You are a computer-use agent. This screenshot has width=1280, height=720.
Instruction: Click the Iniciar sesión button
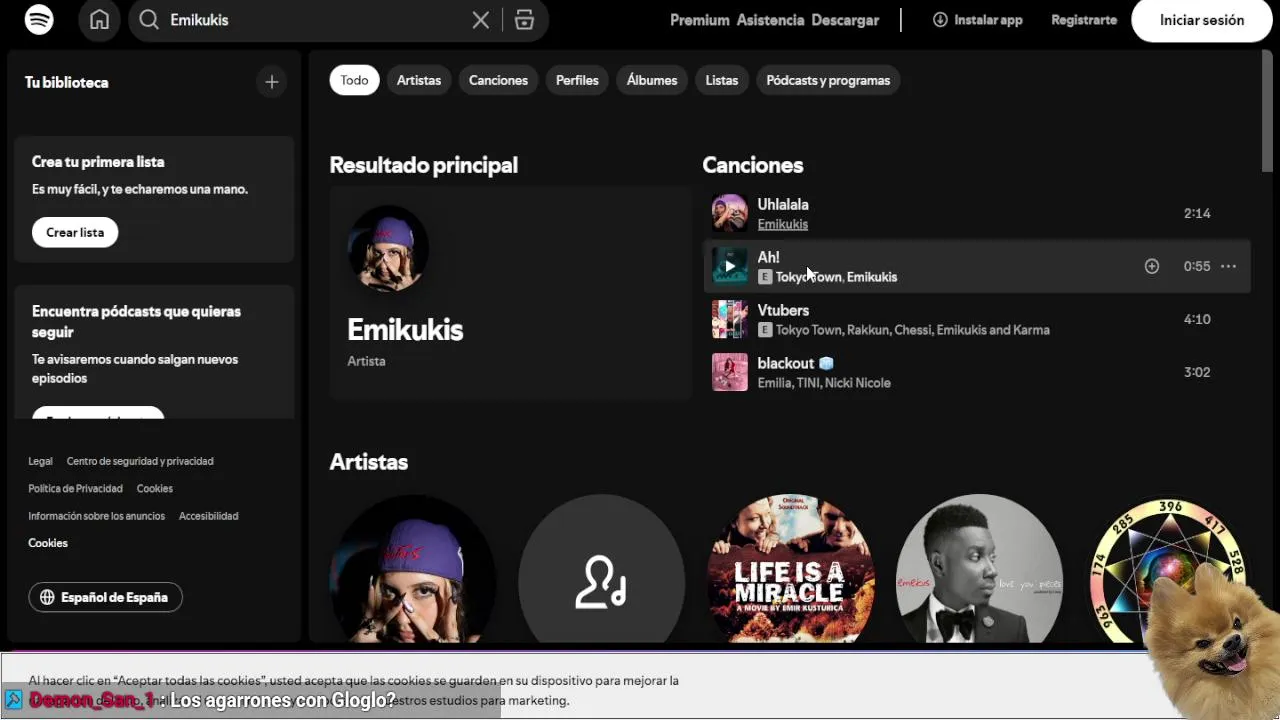(x=1202, y=20)
